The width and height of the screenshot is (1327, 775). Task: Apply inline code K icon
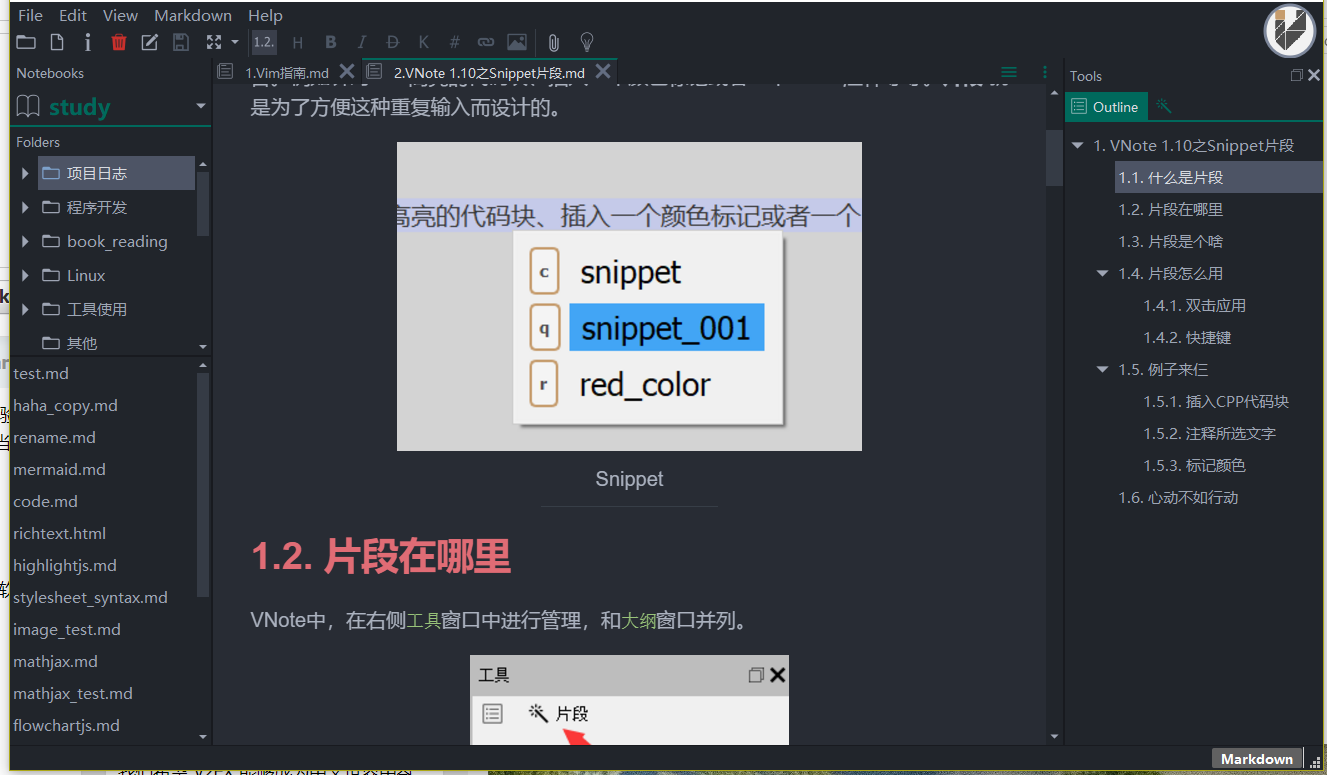(x=423, y=42)
